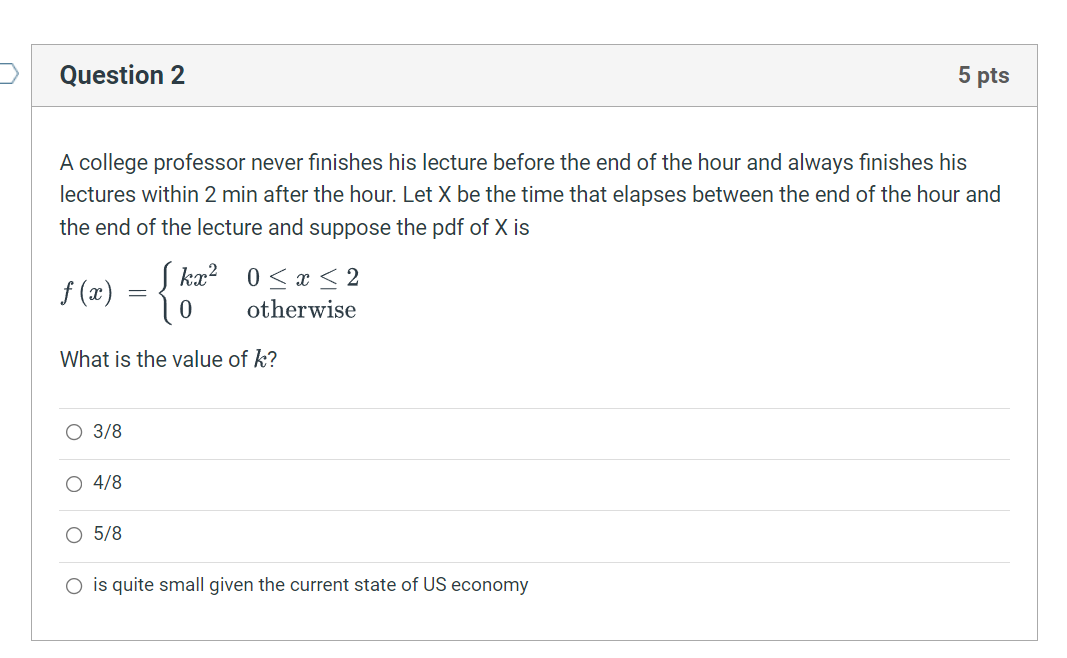
Task: Click the radio circle beside 5/8
Action: click(74, 535)
